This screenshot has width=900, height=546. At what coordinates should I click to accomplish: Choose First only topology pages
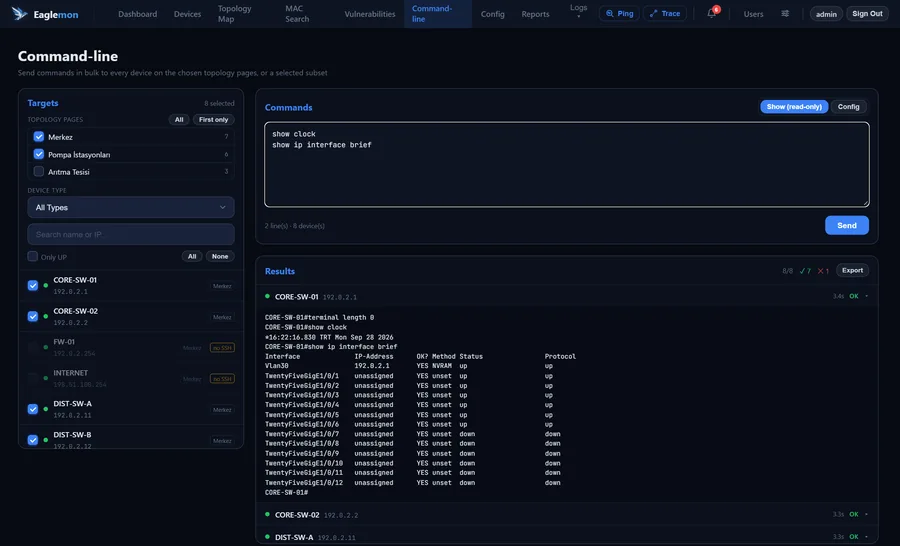tap(214, 119)
